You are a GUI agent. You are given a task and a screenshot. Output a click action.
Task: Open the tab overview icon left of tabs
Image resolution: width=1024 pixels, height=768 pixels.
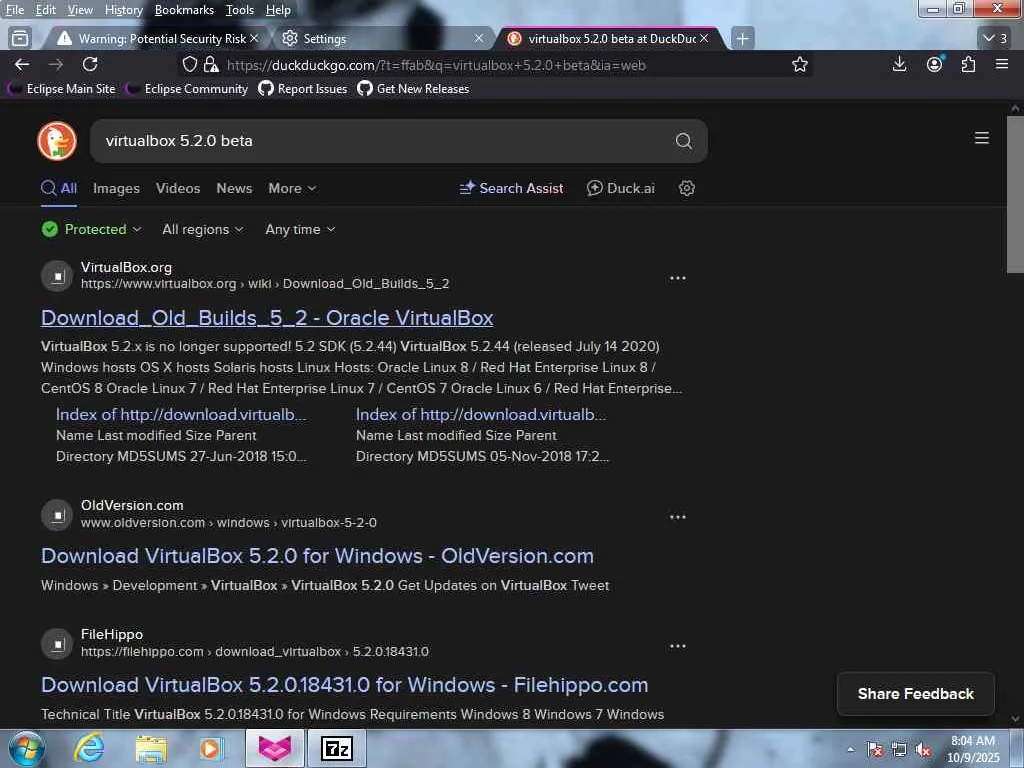(20, 39)
